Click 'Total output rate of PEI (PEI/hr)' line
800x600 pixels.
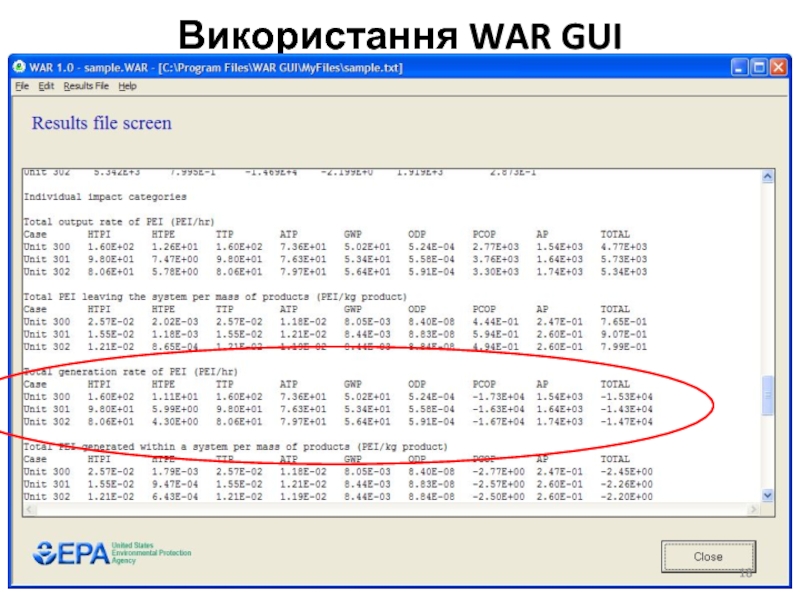coord(119,222)
